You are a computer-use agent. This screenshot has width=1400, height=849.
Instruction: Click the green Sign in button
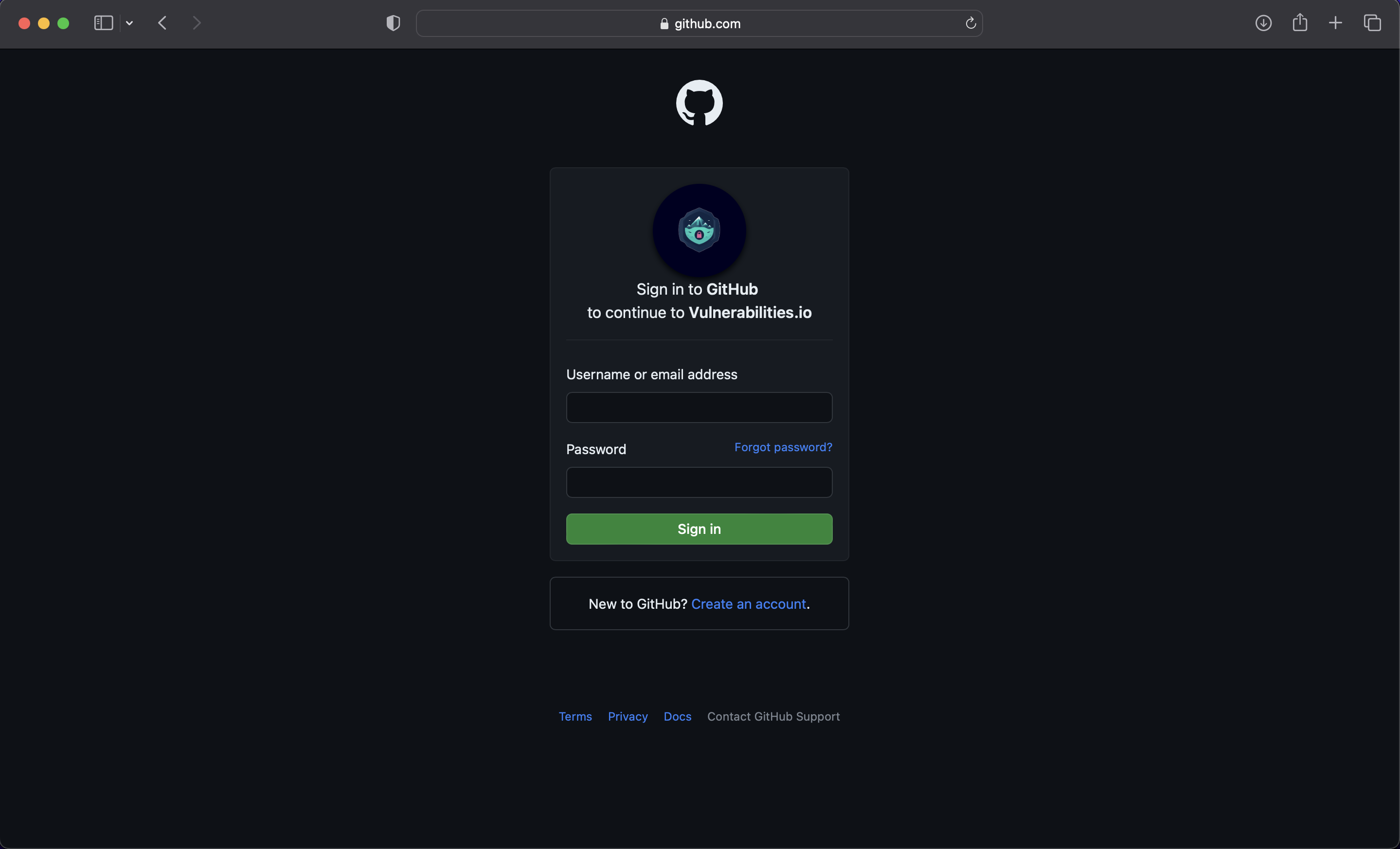[699, 528]
